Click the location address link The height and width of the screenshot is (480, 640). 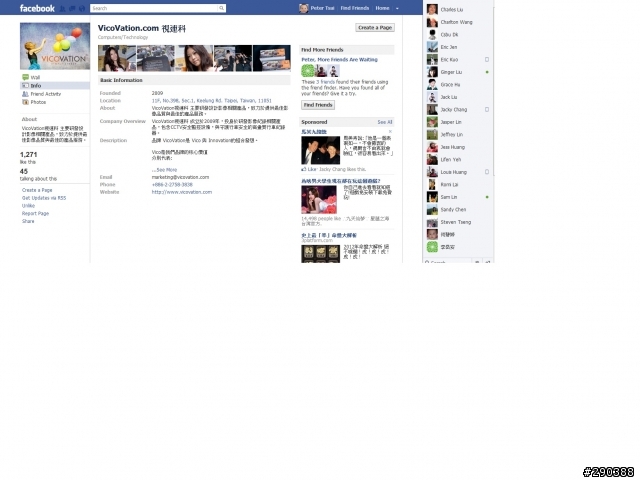(211, 100)
